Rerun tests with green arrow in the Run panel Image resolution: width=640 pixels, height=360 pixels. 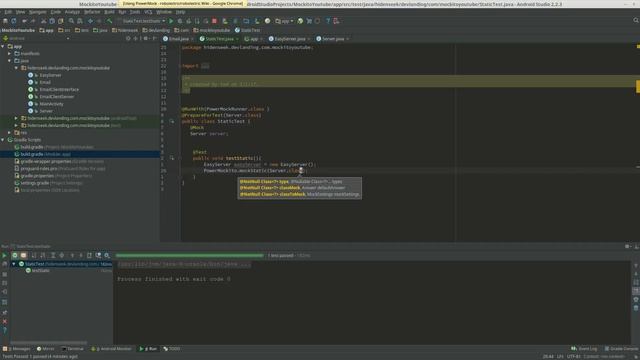4,256
